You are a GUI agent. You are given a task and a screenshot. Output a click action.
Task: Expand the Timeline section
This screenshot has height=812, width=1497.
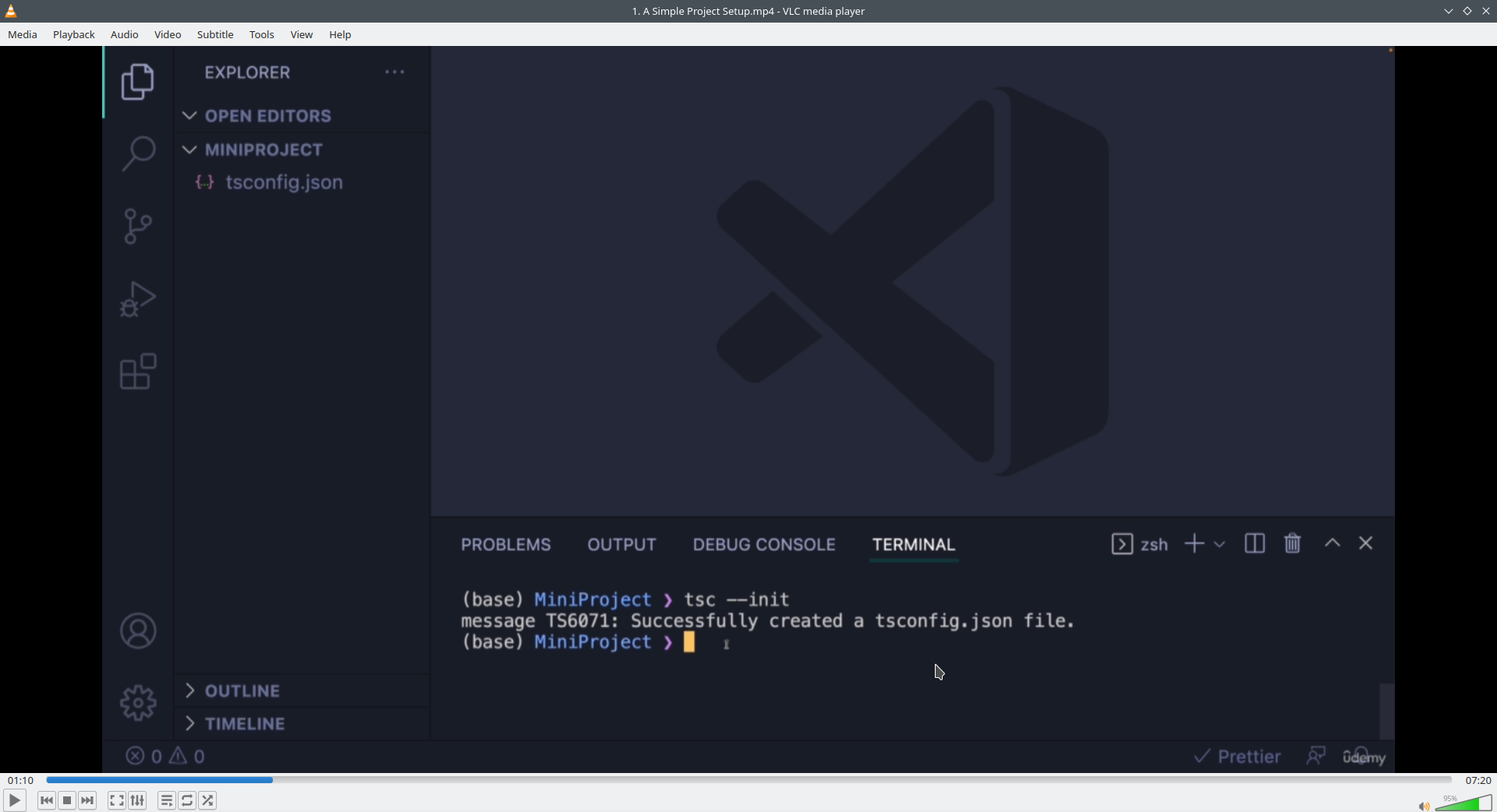[x=189, y=724]
